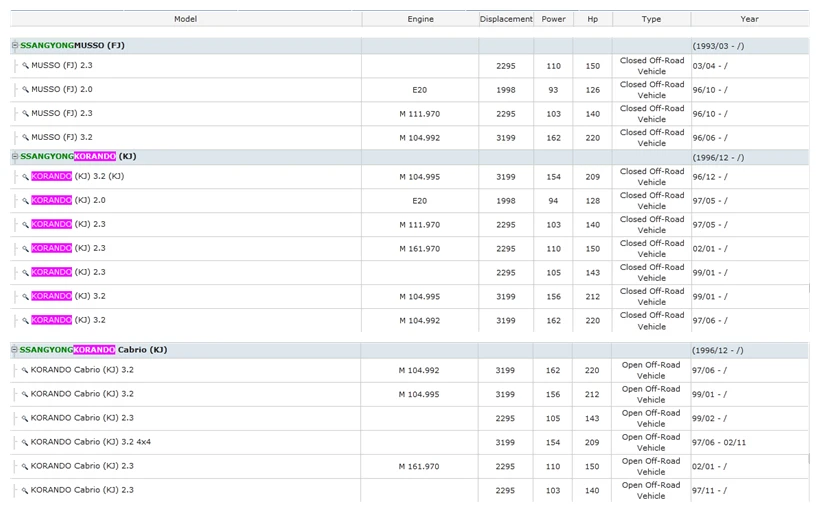This screenshot has width=820, height=512.
Task: Click hp value 128
Action: 593,201
